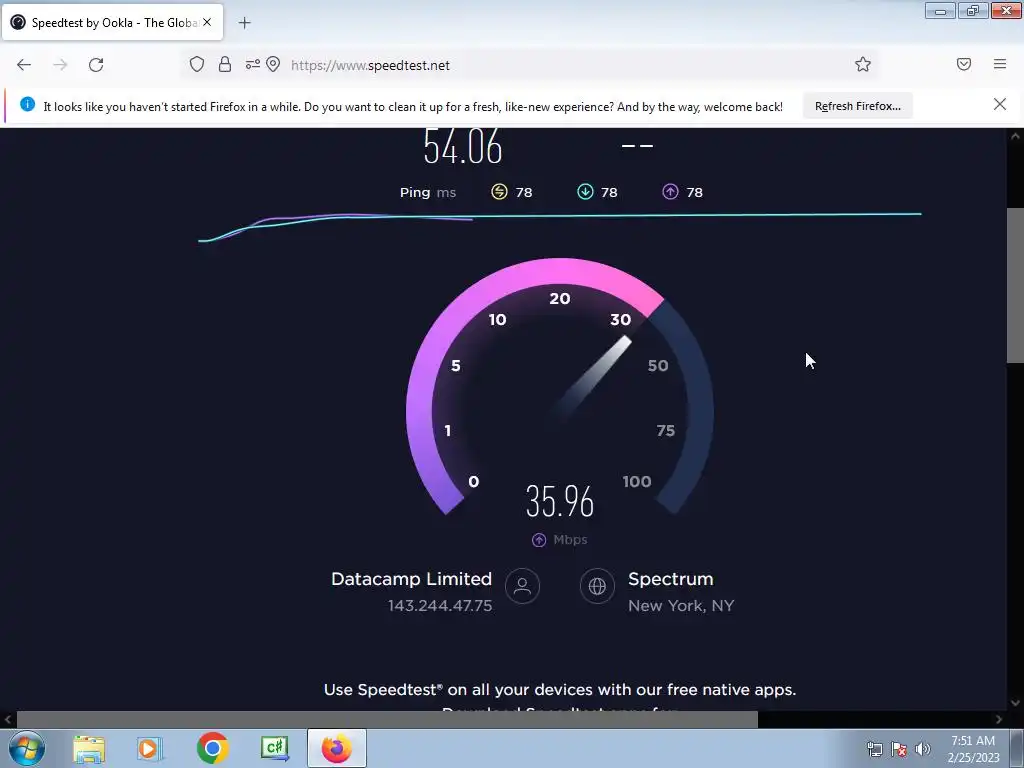The image size is (1024, 768).
Task: Click the Refresh Firefox button
Action: (x=857, y=106)
